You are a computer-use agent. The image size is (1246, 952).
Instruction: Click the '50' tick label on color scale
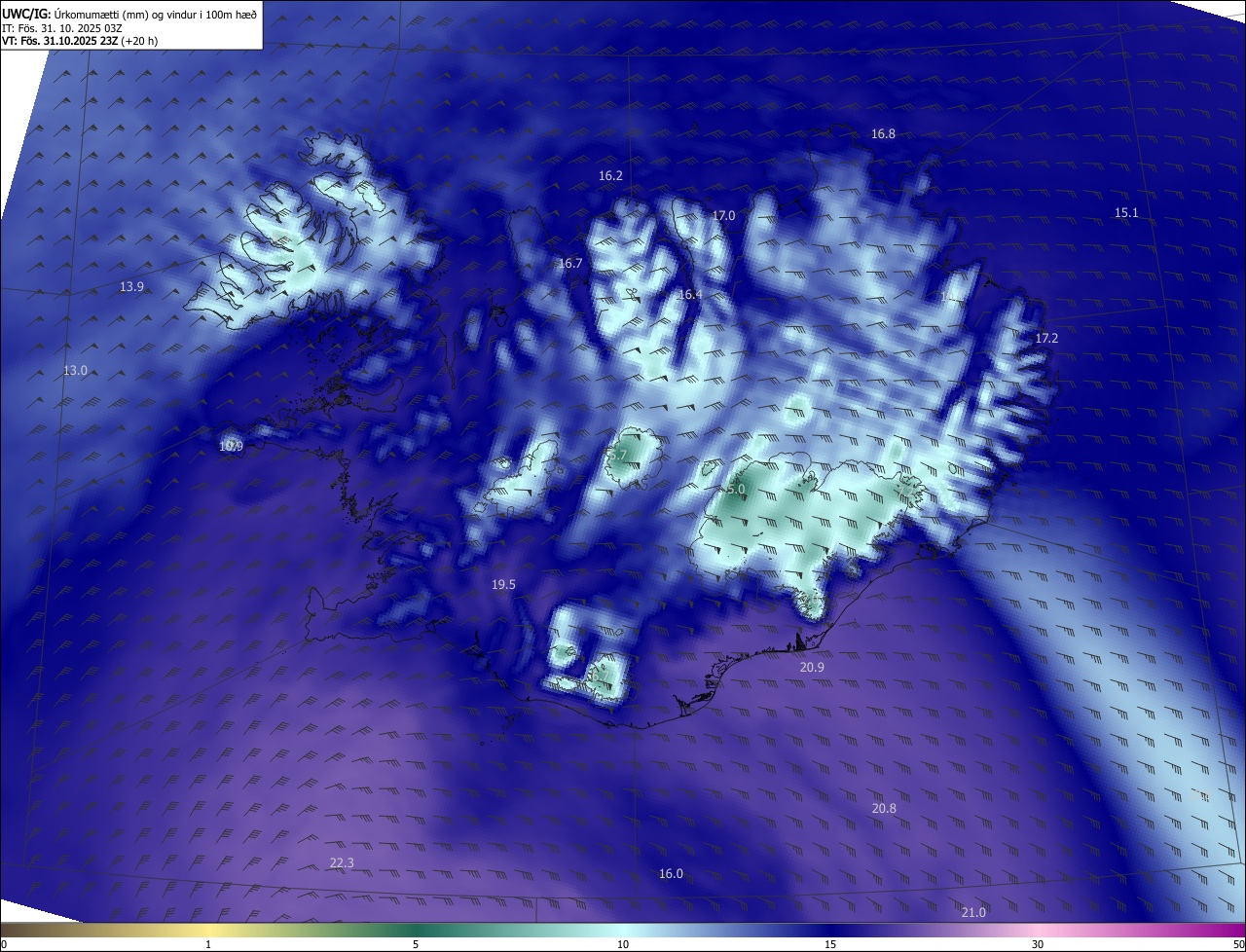(1238, 944)
